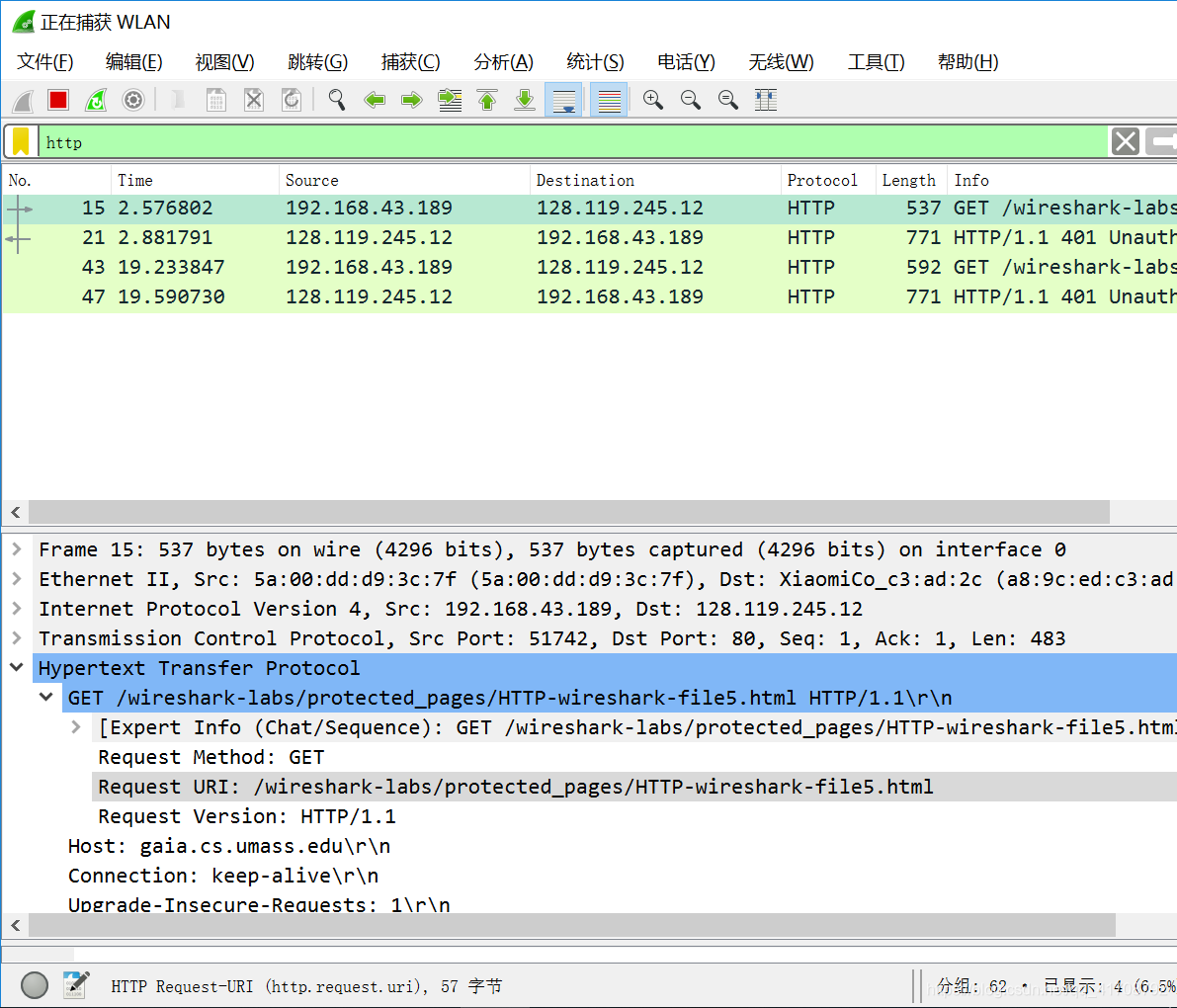Click packet details scroll left arrow
The height and width of the screenshot is (1008, 1177).
[x=16, y=925]
